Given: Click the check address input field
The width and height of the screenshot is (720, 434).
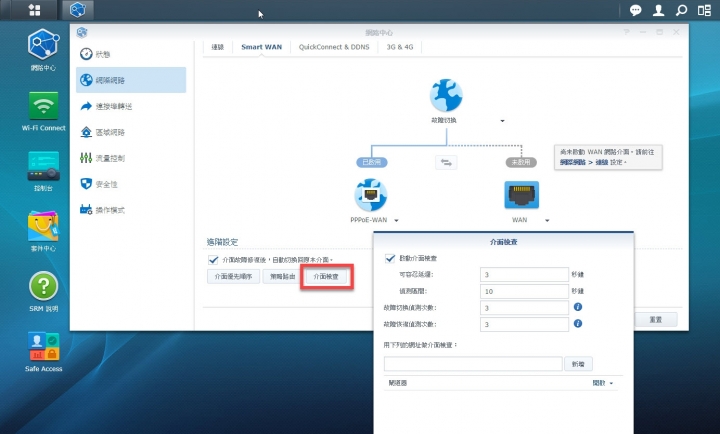Looking at the screenshot, I should (473, 364).
